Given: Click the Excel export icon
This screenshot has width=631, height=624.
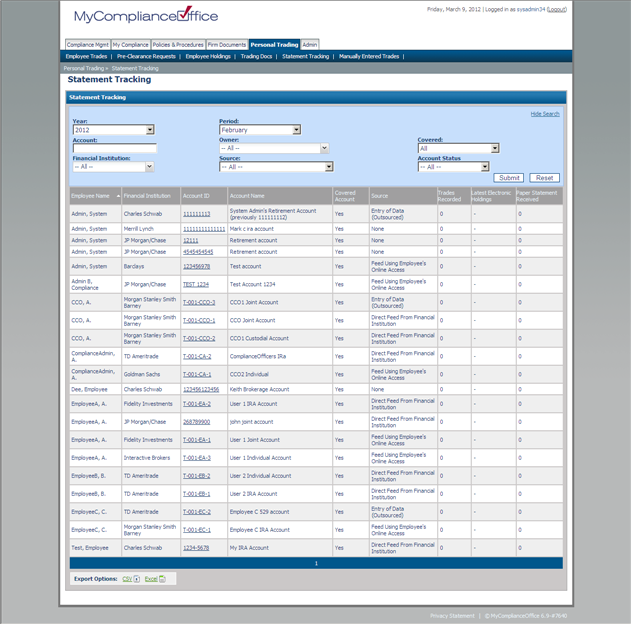Looking at the screenshot, I should (162, 579).
